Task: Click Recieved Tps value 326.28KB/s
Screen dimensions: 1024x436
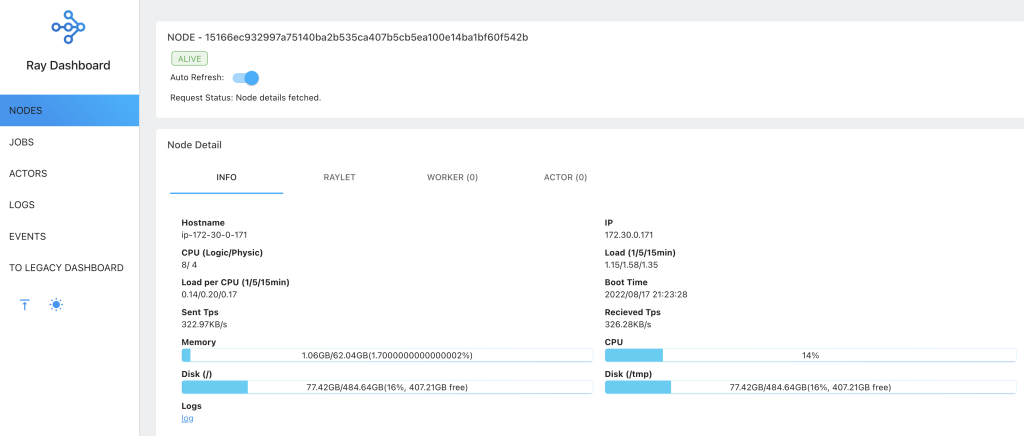Action: pyautogui.click(x=628, y=324)
